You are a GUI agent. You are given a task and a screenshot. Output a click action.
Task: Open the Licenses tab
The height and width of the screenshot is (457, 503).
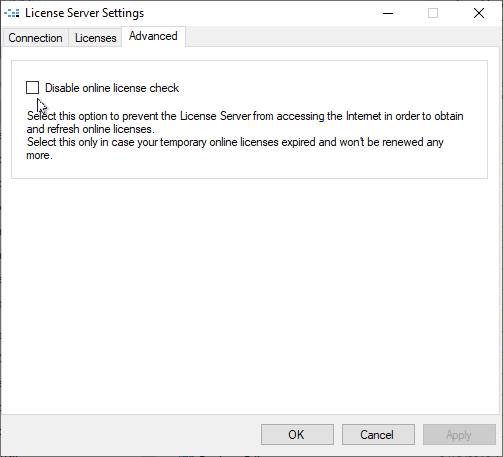(95, 38)
